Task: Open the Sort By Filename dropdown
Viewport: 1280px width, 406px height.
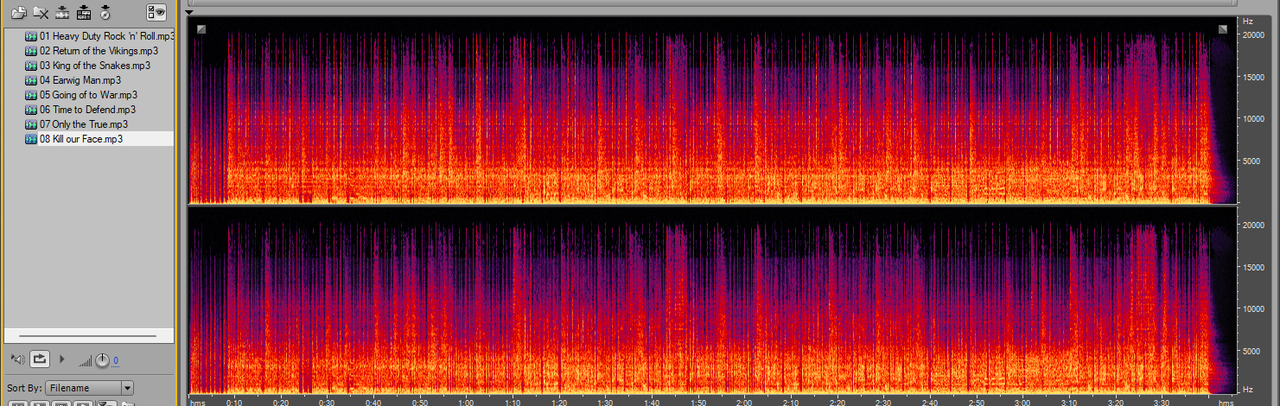Action: 89,388
